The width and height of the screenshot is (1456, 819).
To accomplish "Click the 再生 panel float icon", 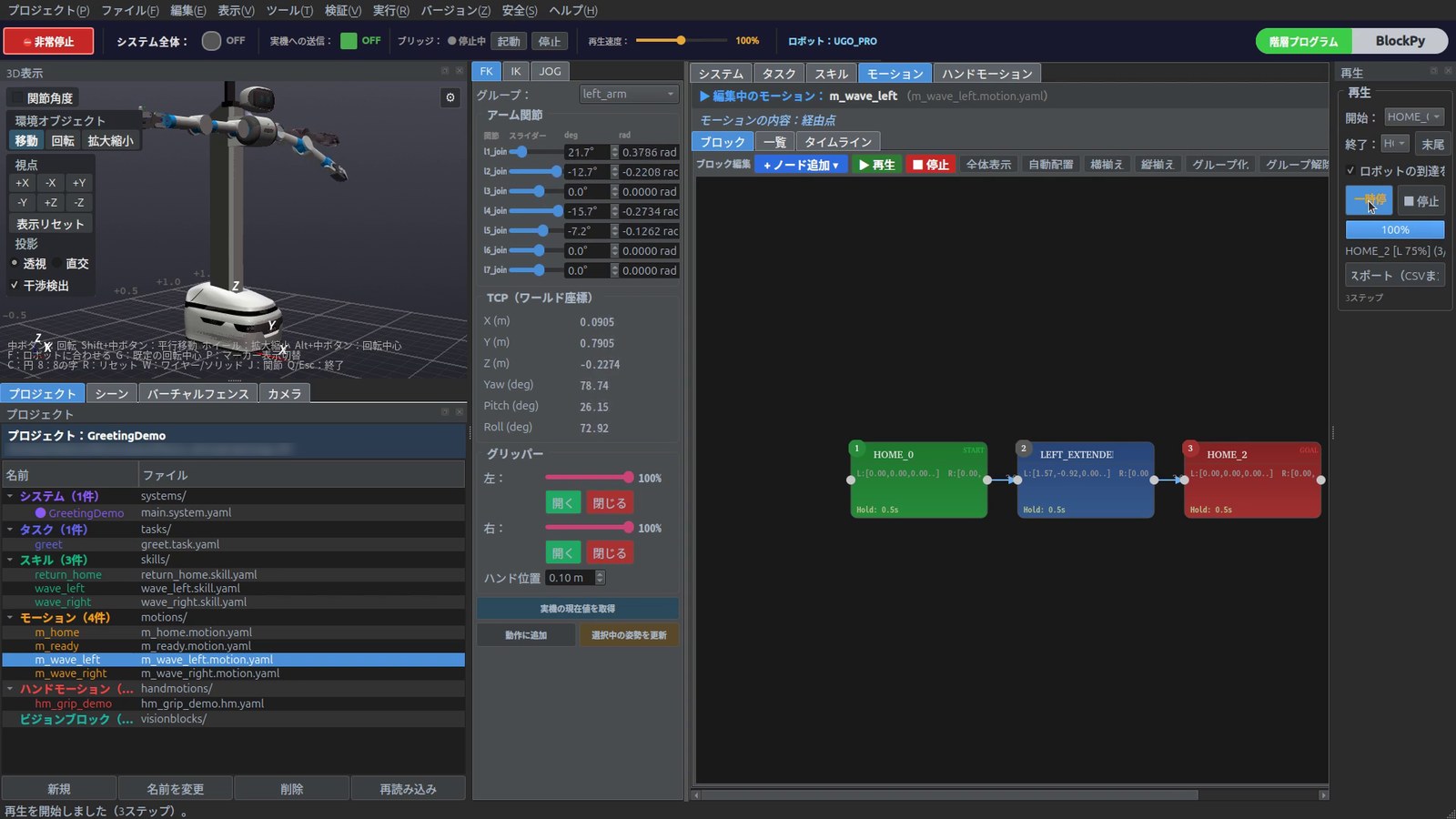I will [1434, 71].
